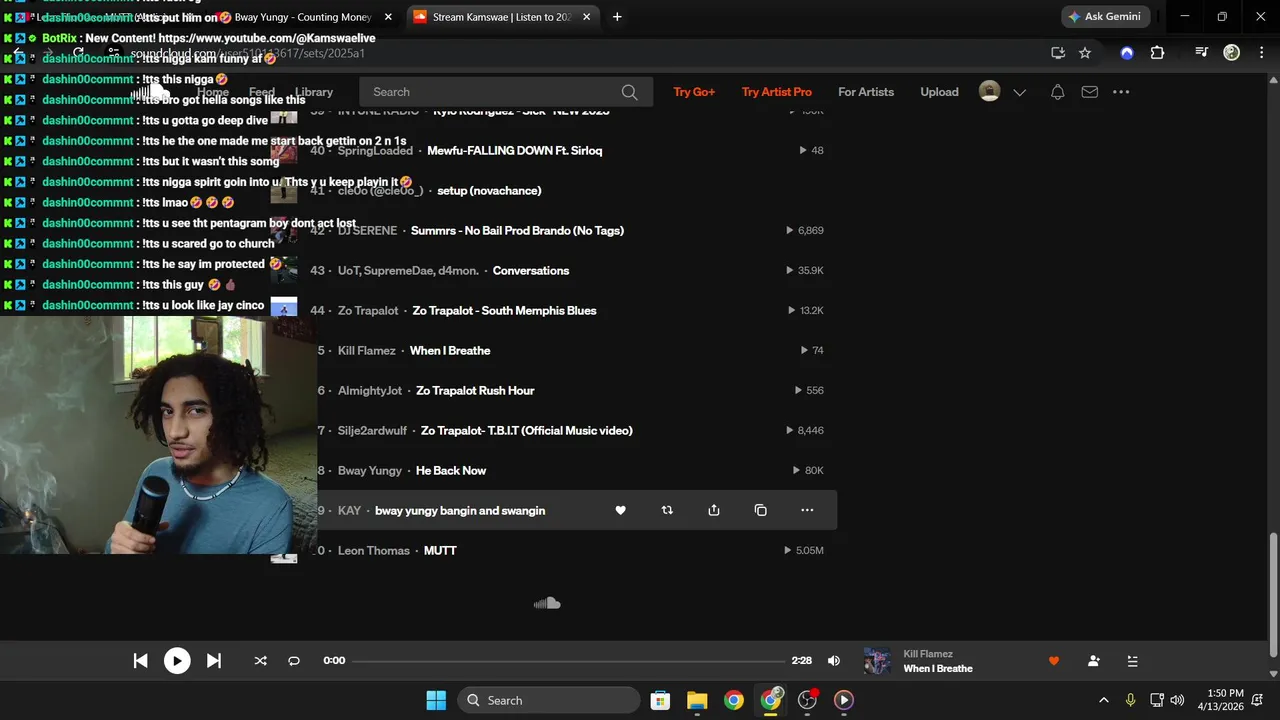Open the Library tab in SoundCloud header
This screenshot has height=720, width=1280.
[x=314, y=92]
